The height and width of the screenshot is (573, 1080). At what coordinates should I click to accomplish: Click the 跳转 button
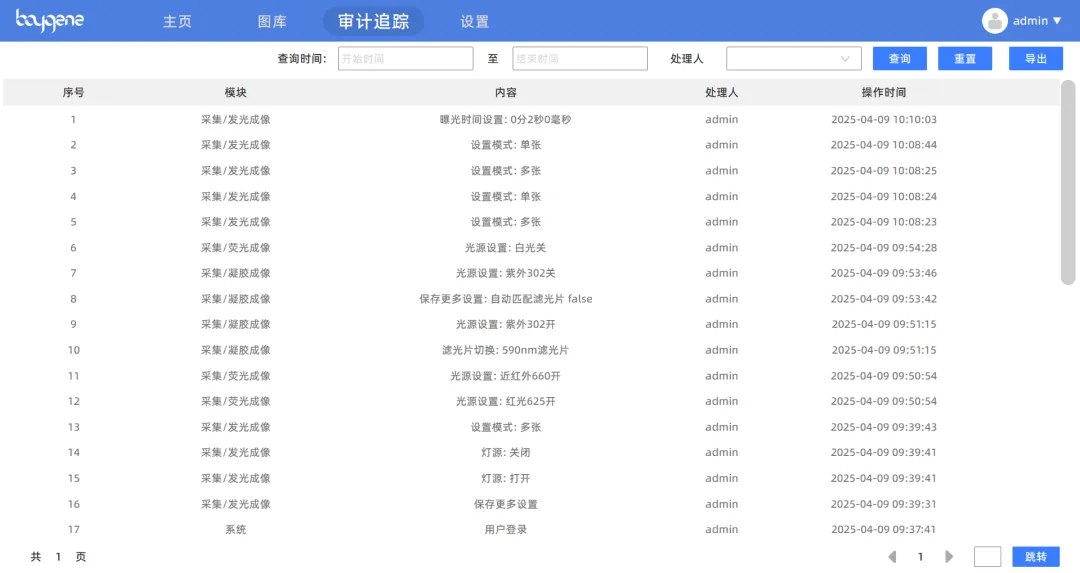click(1035, 557)
